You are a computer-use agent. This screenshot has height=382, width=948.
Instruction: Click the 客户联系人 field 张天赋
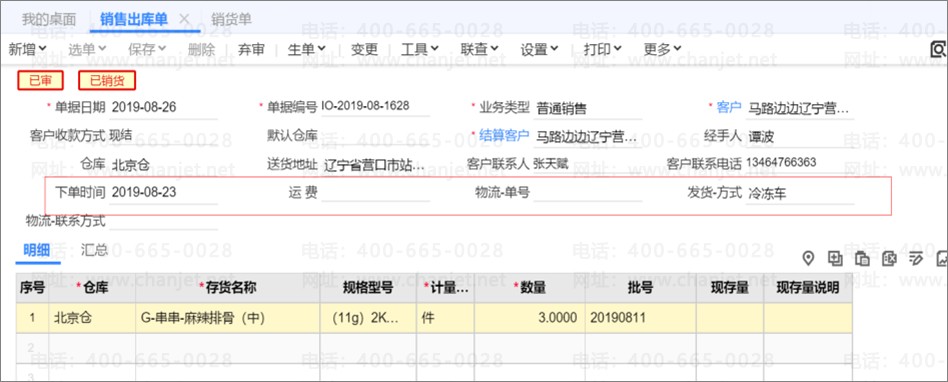(588, 164)
